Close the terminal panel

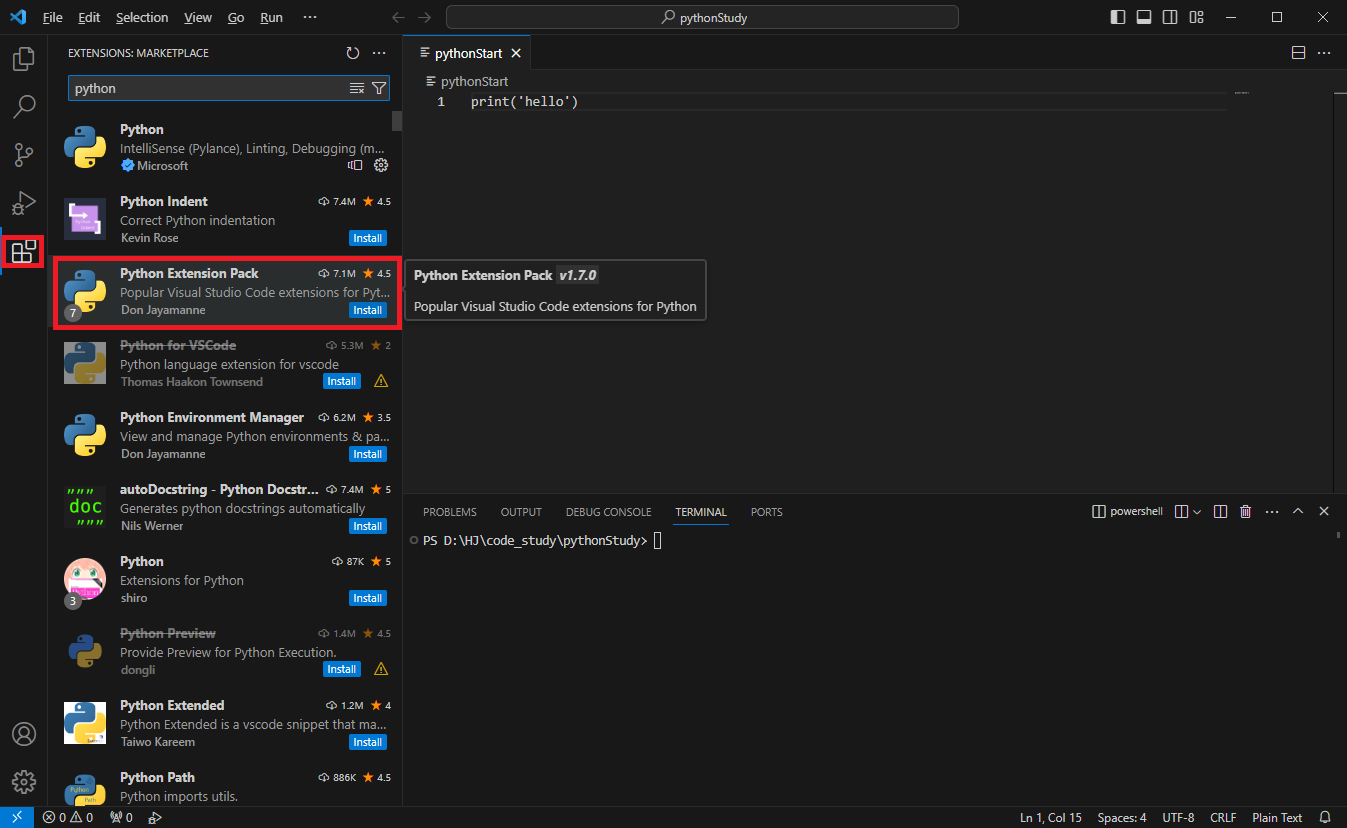pyautogui.click(x=1324, y=512)
